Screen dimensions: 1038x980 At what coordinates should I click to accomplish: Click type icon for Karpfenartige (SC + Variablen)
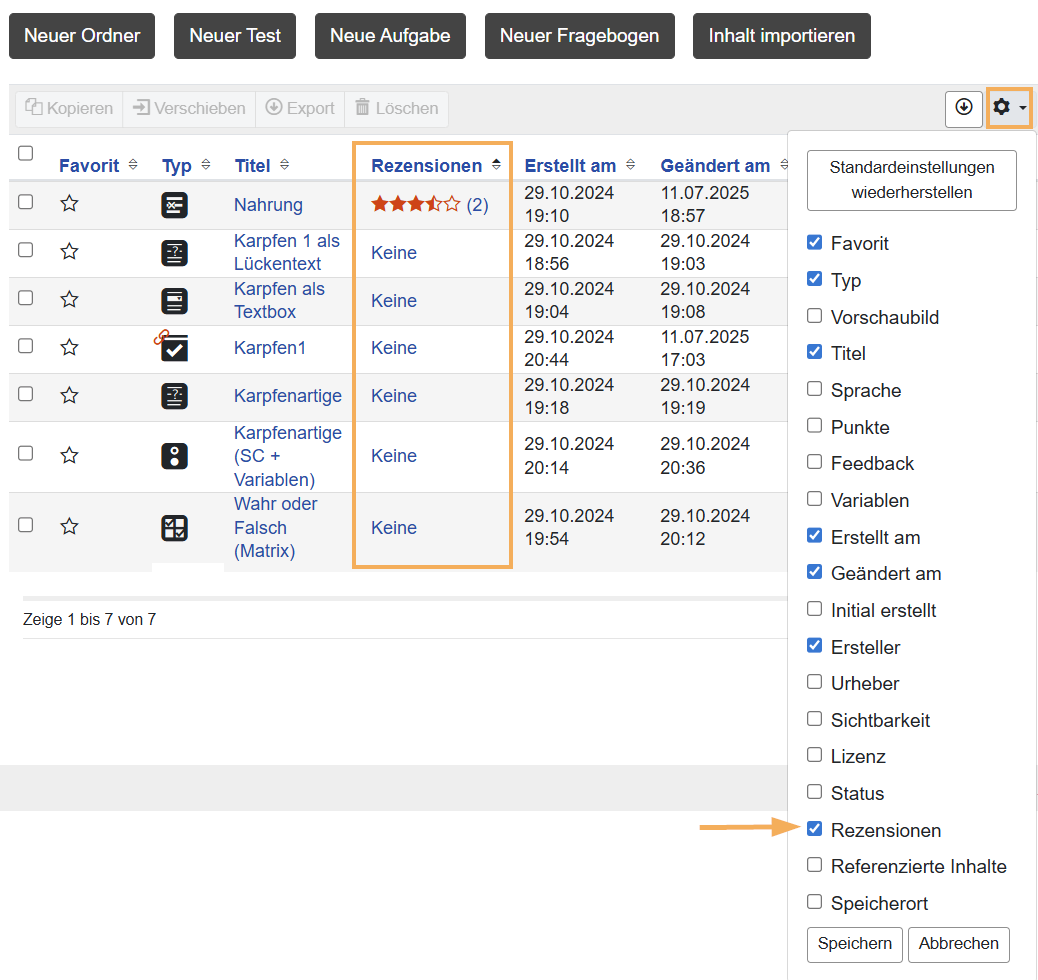point(174,456)
